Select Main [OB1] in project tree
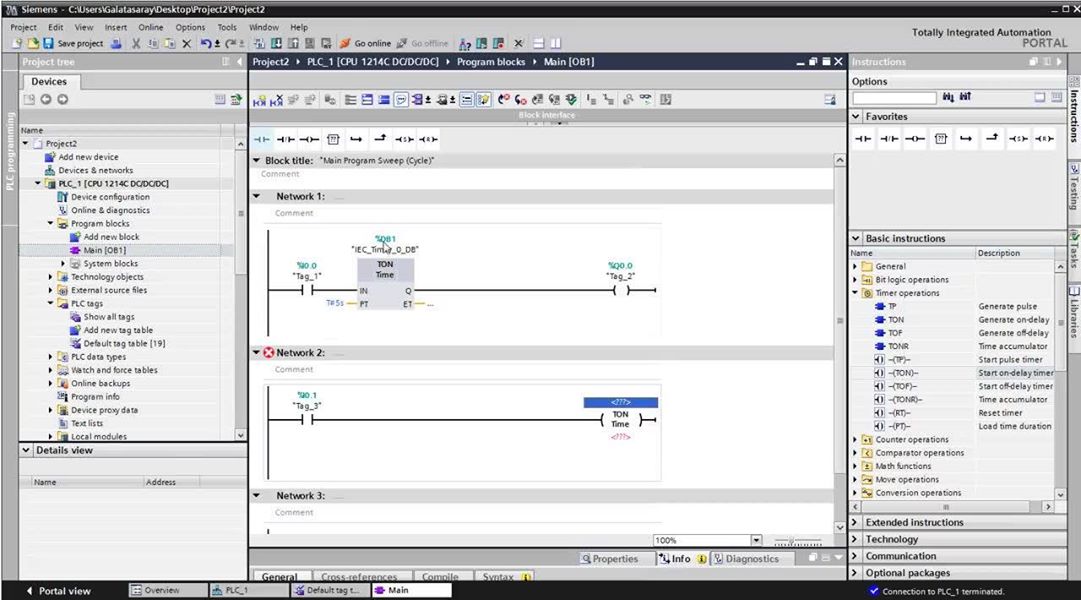Viewport: 1081px width, 600px height. coord(104,250)
